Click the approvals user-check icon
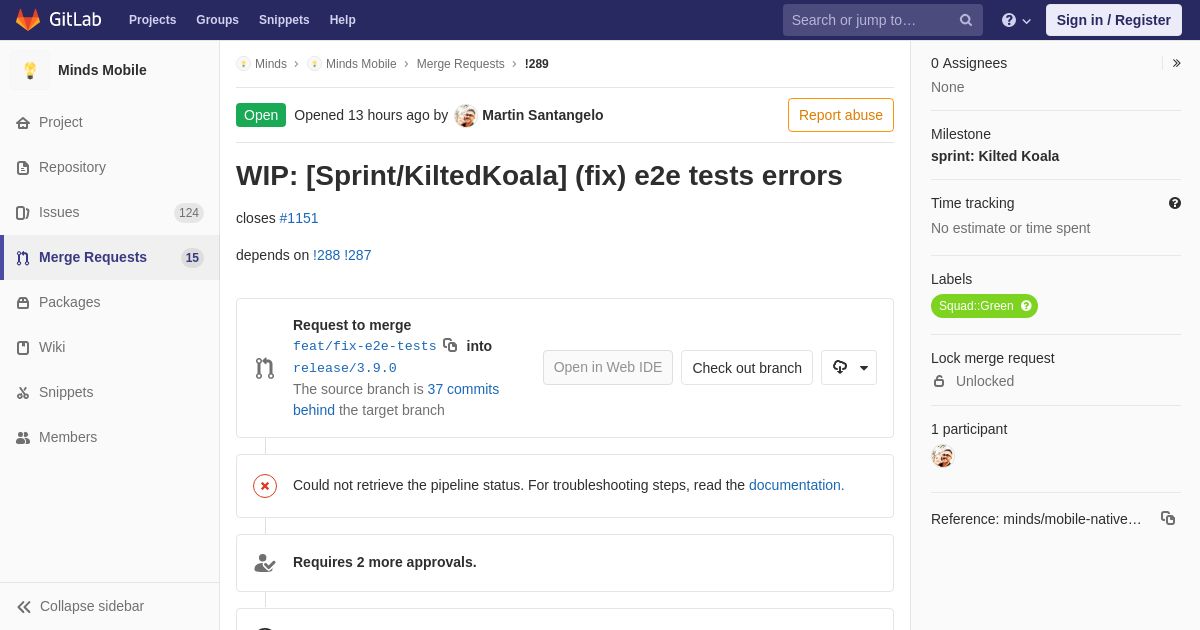This screenshot has height=630, width=1200. pyautogui.click(x=265, y=563)
